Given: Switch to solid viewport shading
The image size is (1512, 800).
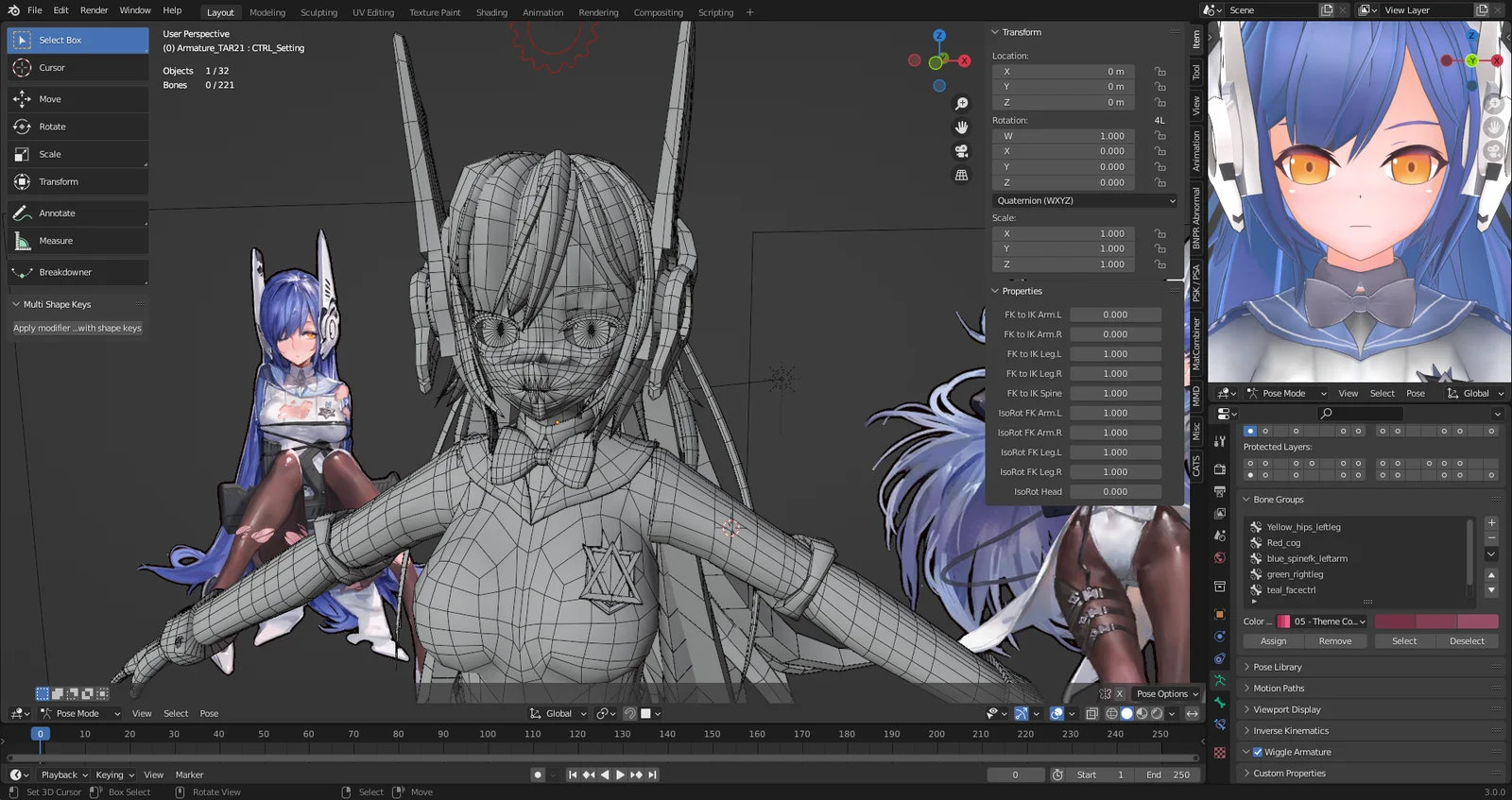Looking at the screenshot, I should (1126, 714).
